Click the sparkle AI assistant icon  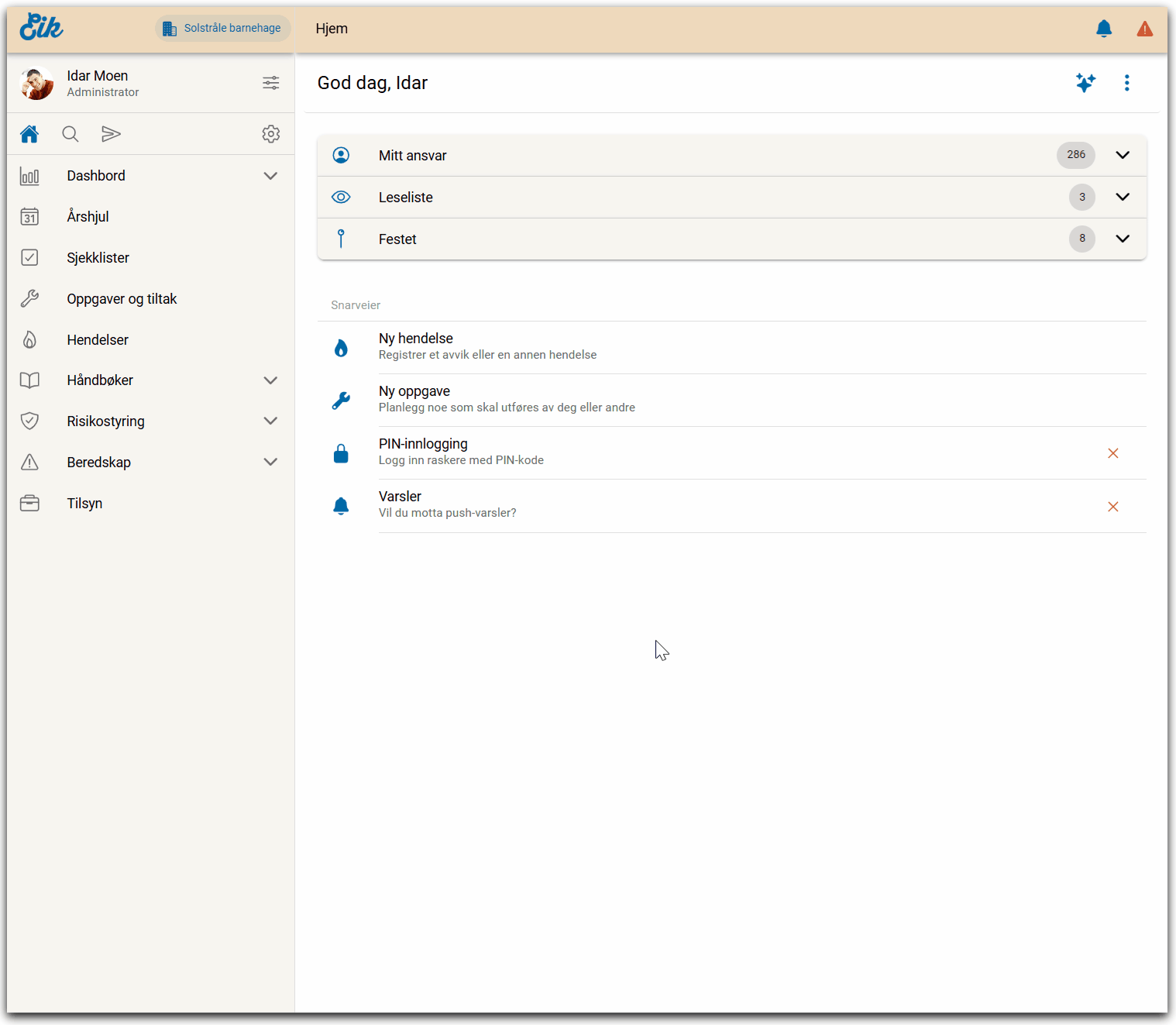click(1085, 83)
